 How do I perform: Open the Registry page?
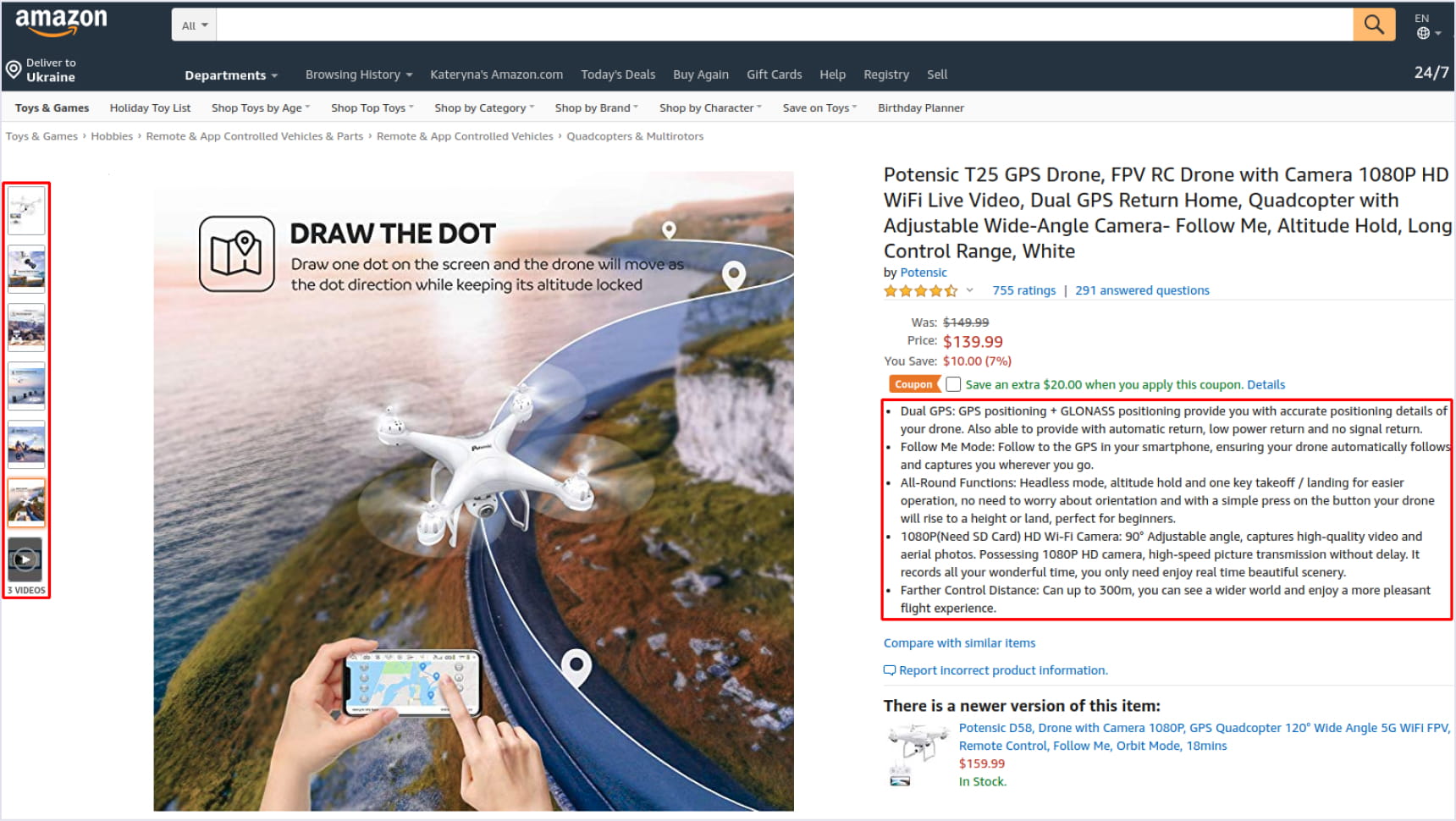886,74
